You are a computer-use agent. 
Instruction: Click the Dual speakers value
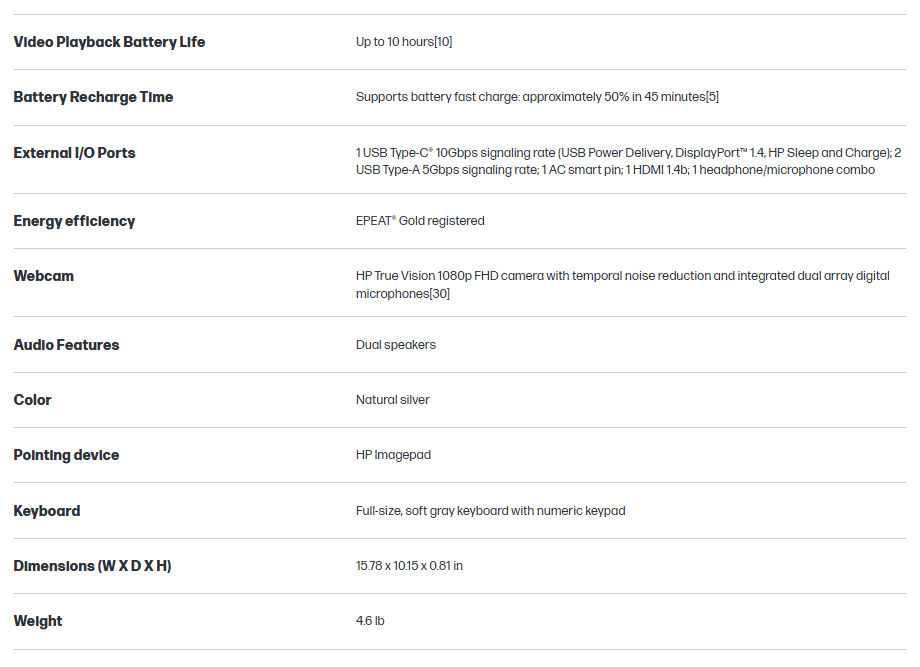coord(396,345)
